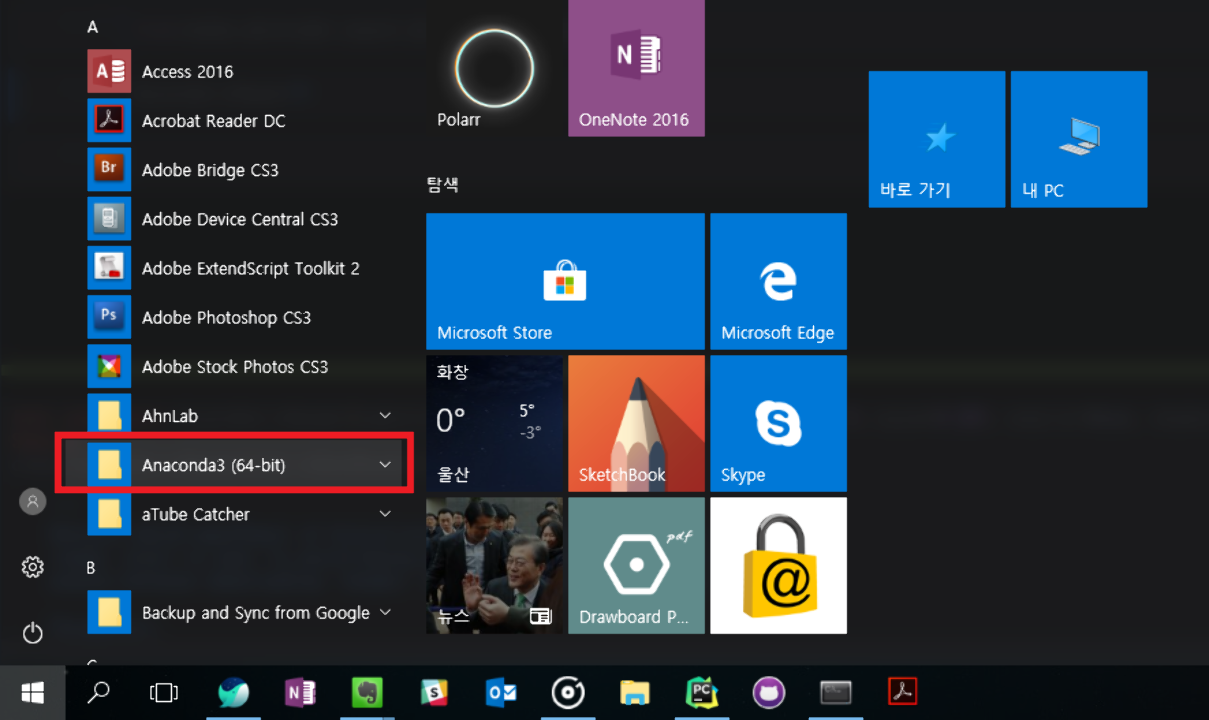Open Task View on the taskbar
This screenshot has height=720, width=1209.
[x=163, y=692]
